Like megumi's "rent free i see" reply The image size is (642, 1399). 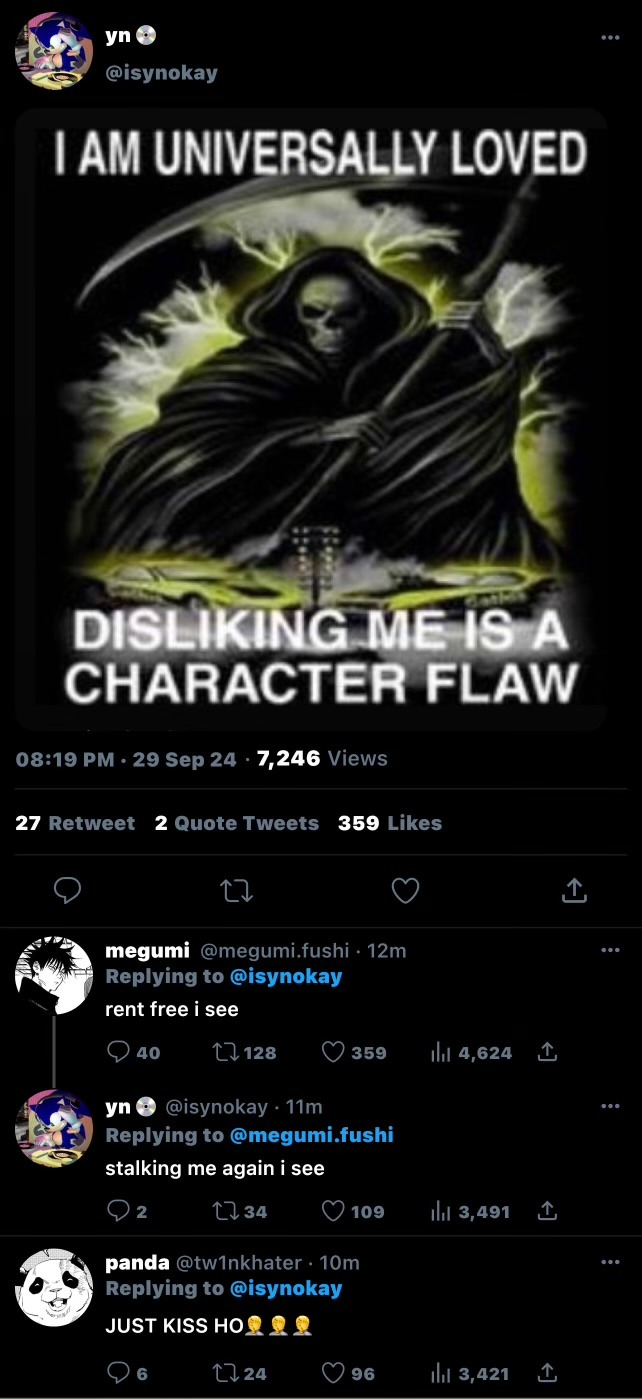point(334,1052)
